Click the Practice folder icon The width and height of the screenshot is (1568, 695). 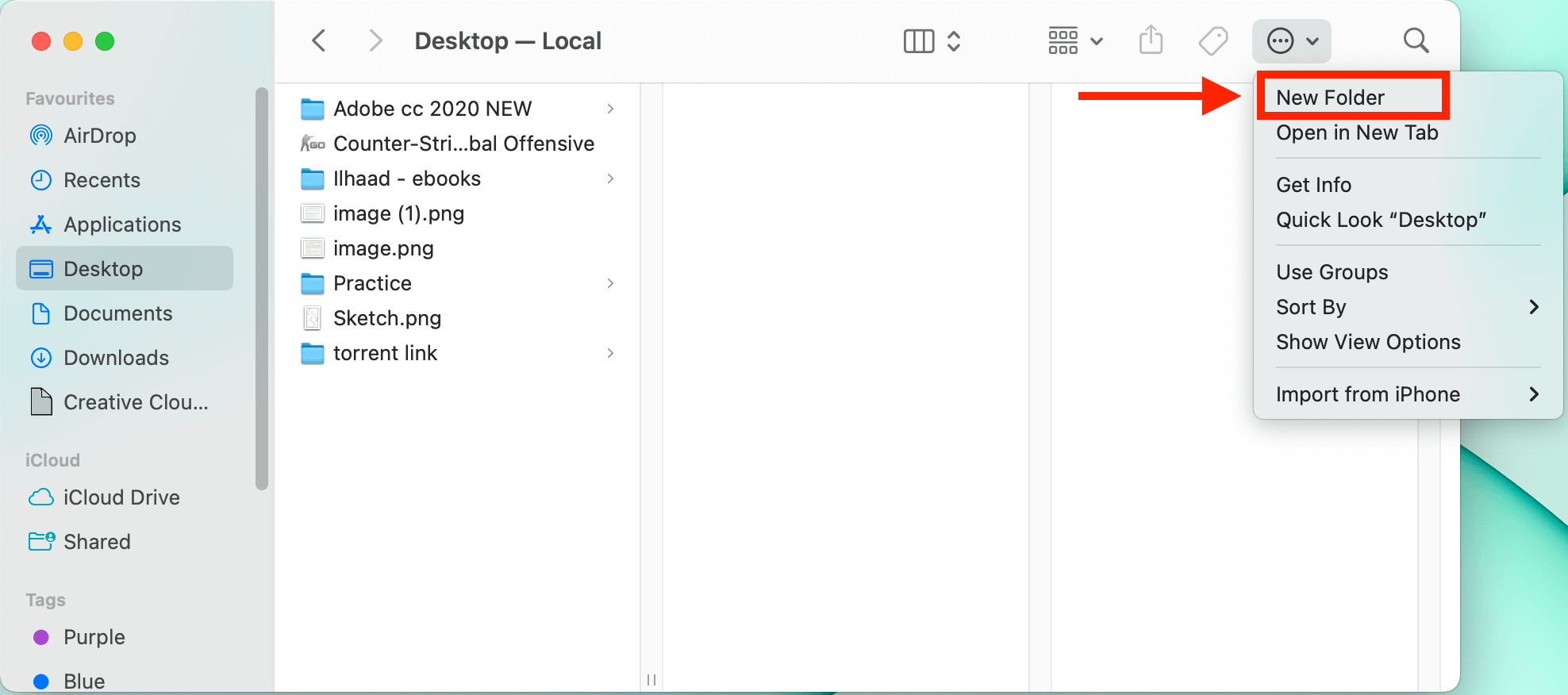313,283
